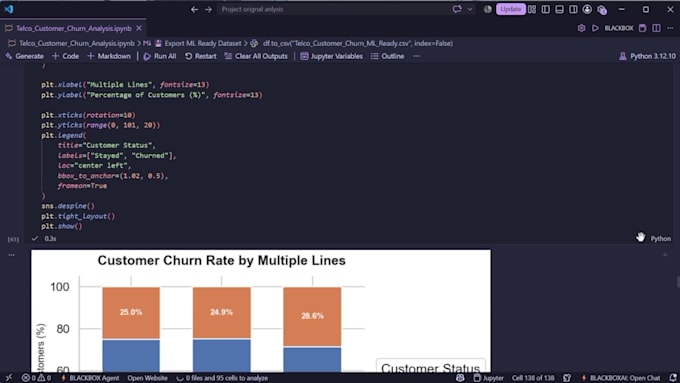The width and height of the screenshot is (680, 383).
Task: Click the BLACKBOX label in editor toolbar
Action: pos(619,28)
